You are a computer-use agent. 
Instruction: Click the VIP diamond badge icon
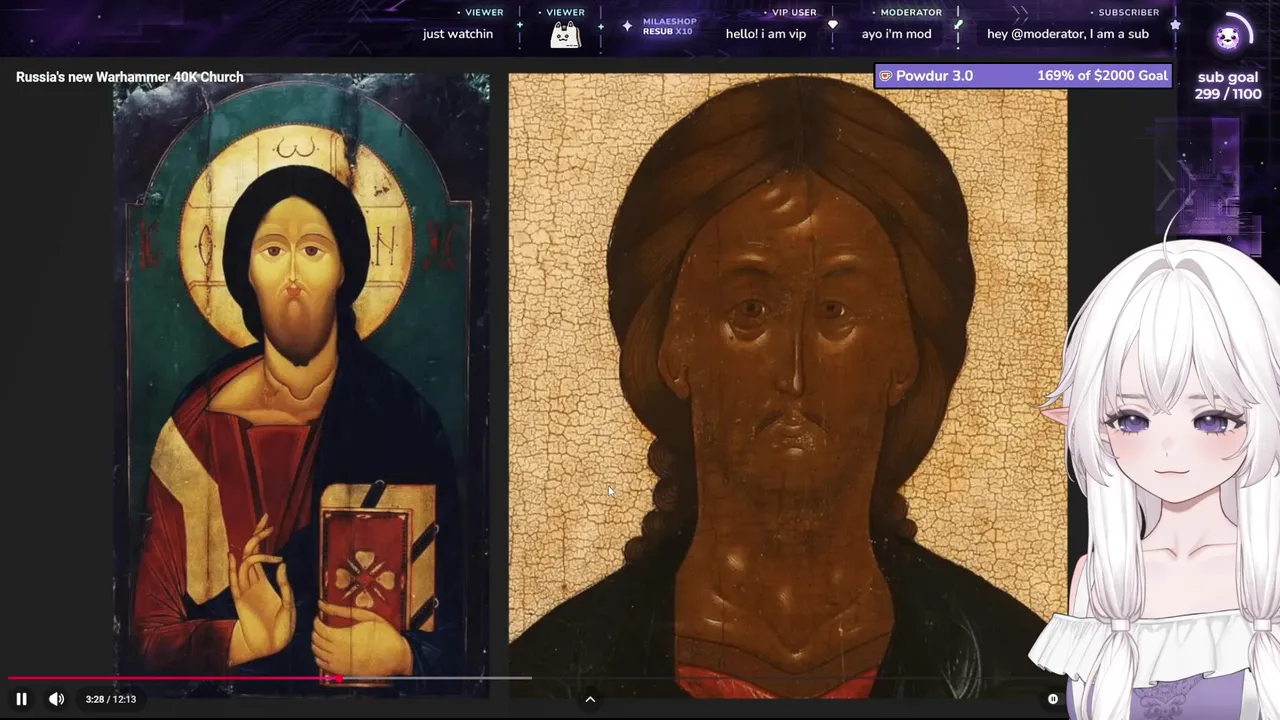[x=832, y=25]
